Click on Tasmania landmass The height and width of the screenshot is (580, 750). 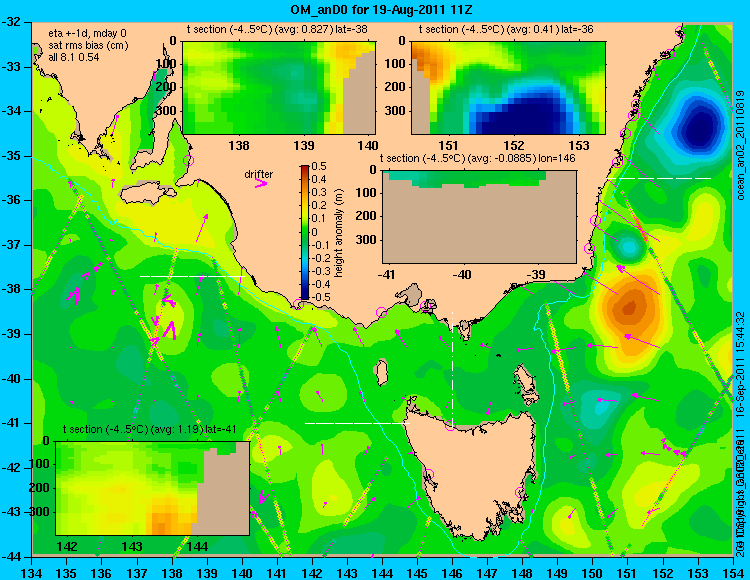click(x=472, y=471)
